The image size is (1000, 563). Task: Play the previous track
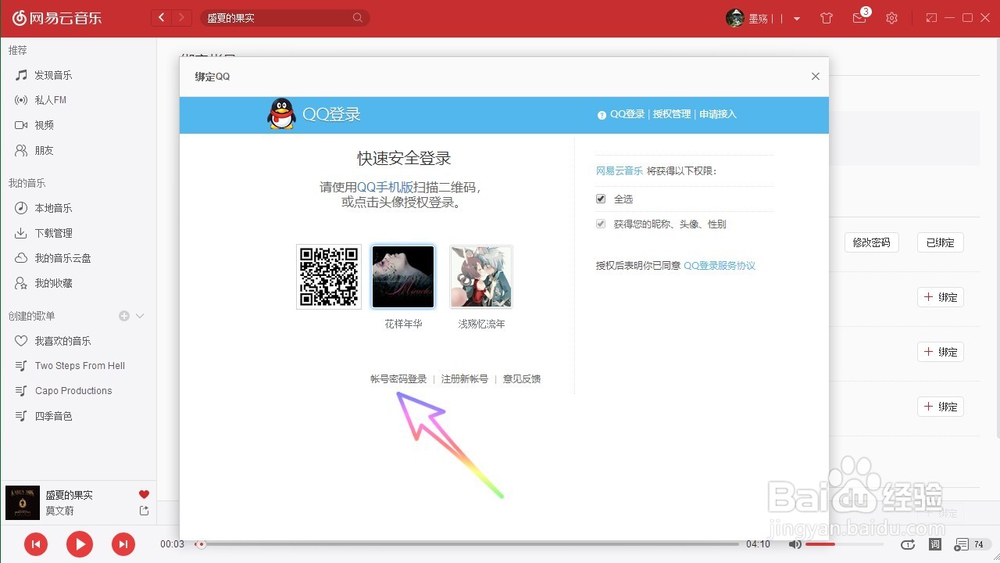pyautogui.click(x=36, y=544)
